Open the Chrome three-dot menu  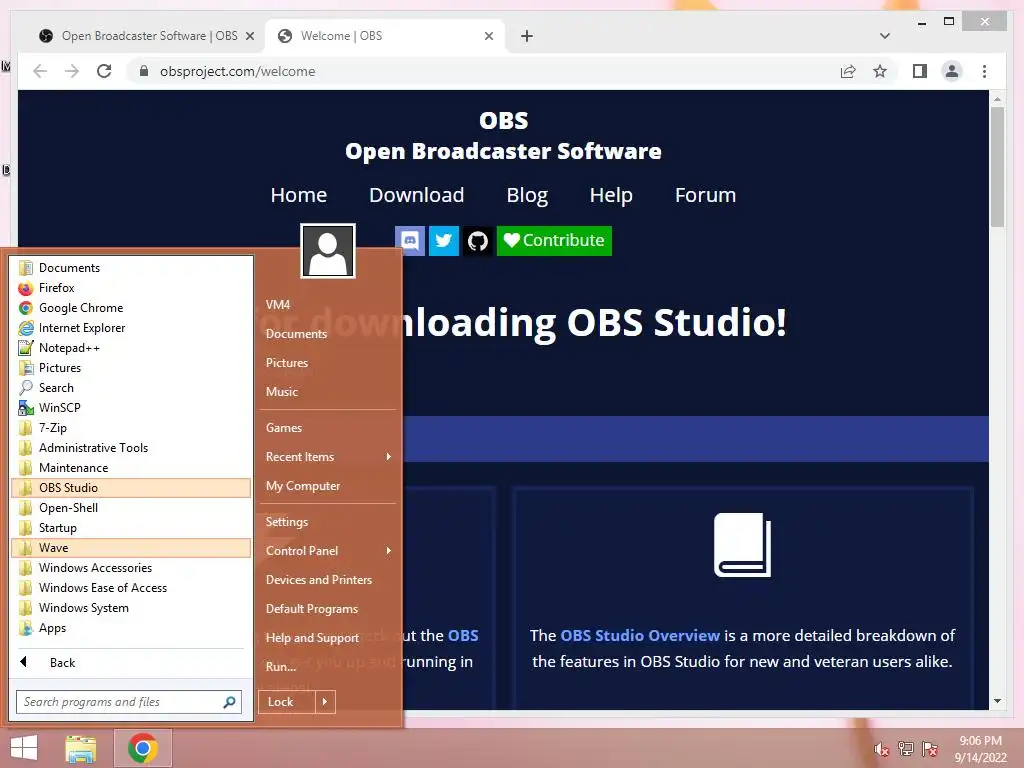984,71
